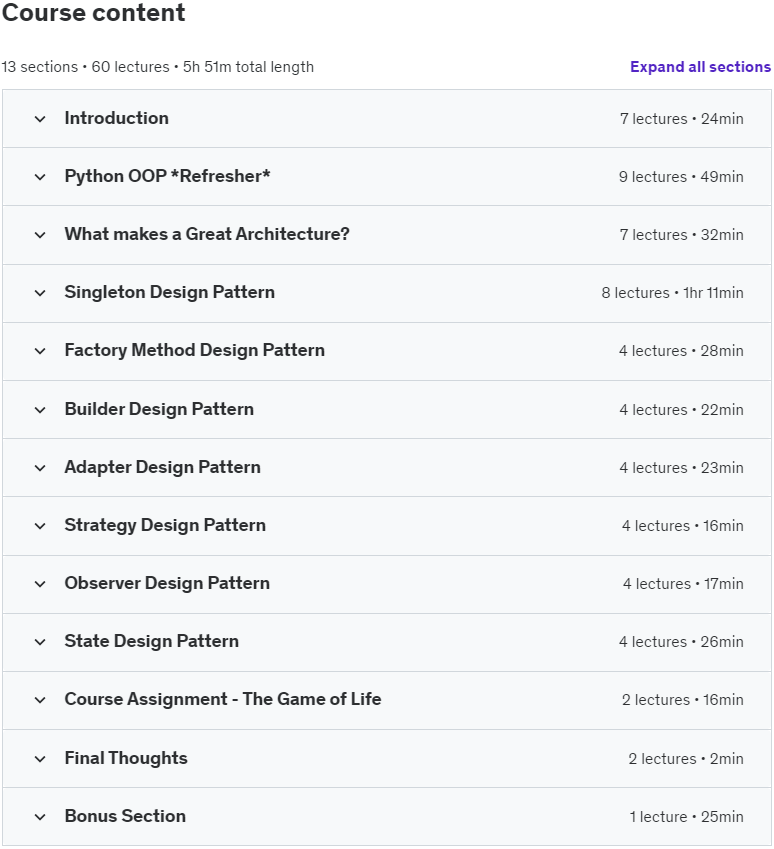Expand the State Design Pattern chevron
The height and width of the screenshot is (849, 774).
point(40,642)
